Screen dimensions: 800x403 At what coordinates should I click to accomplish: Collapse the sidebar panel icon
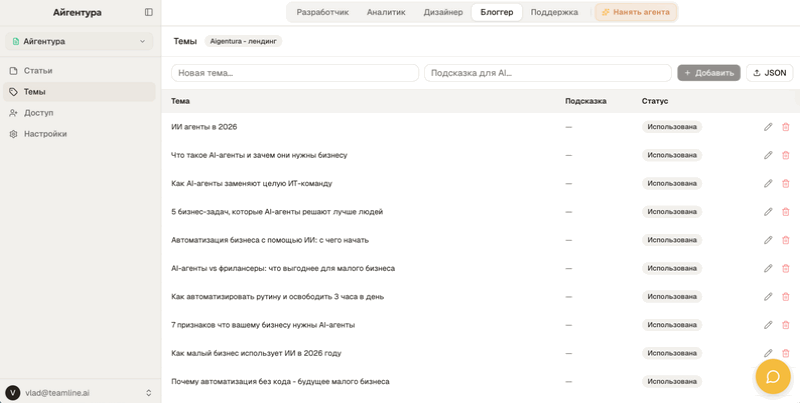click(148, 12)
